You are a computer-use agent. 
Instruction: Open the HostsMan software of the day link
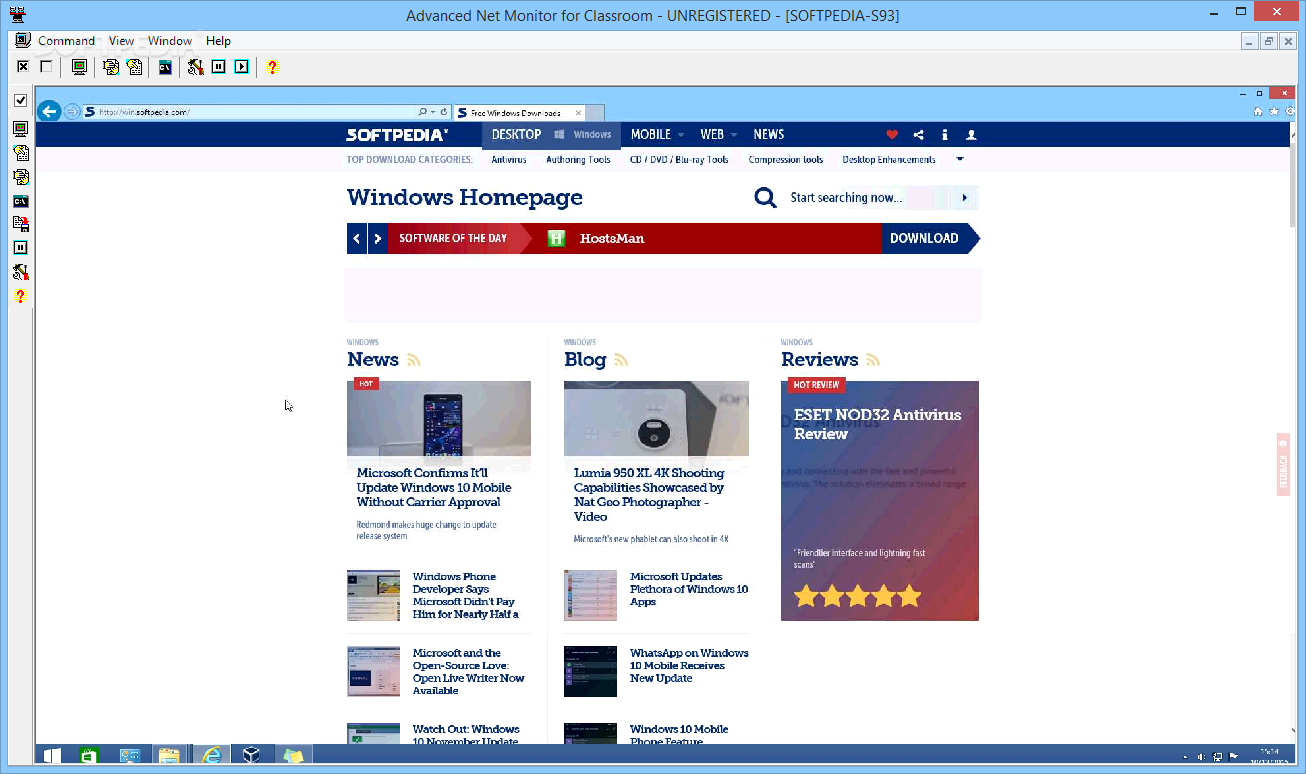click(x=612, y=239)
